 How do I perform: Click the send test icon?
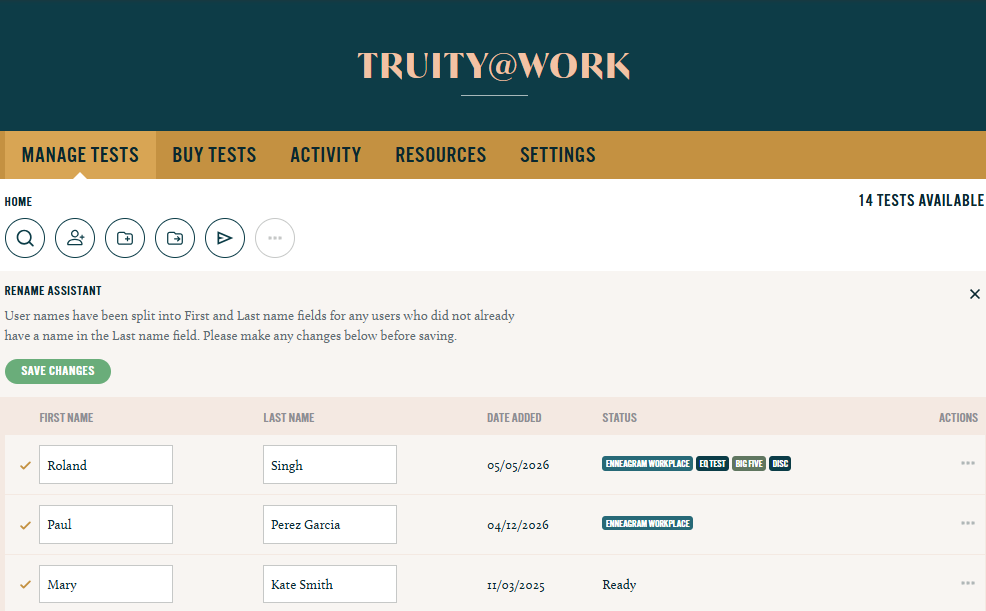click(225, 238)
